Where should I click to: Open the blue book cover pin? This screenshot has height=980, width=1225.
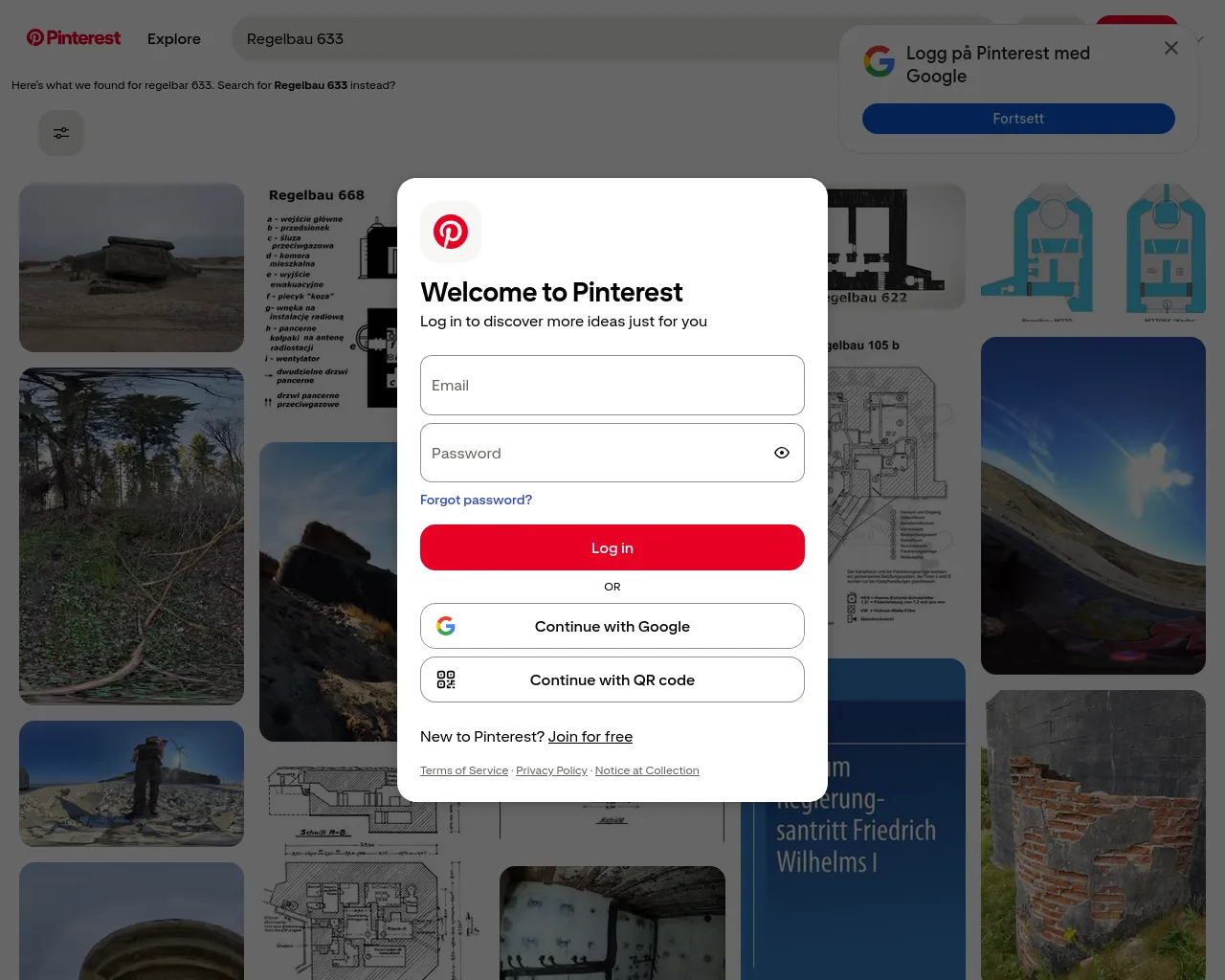click(854, 819)
